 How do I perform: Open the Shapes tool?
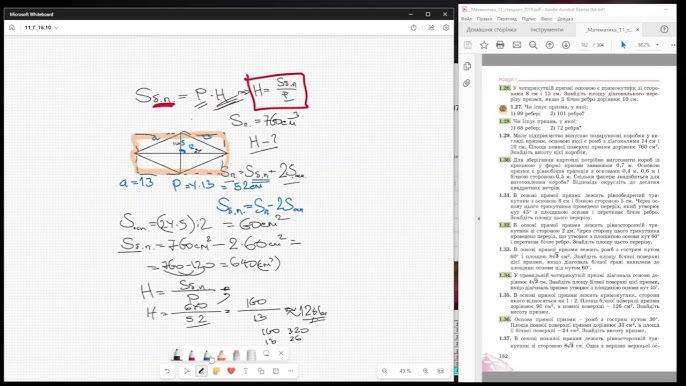[x=261, y=371]
